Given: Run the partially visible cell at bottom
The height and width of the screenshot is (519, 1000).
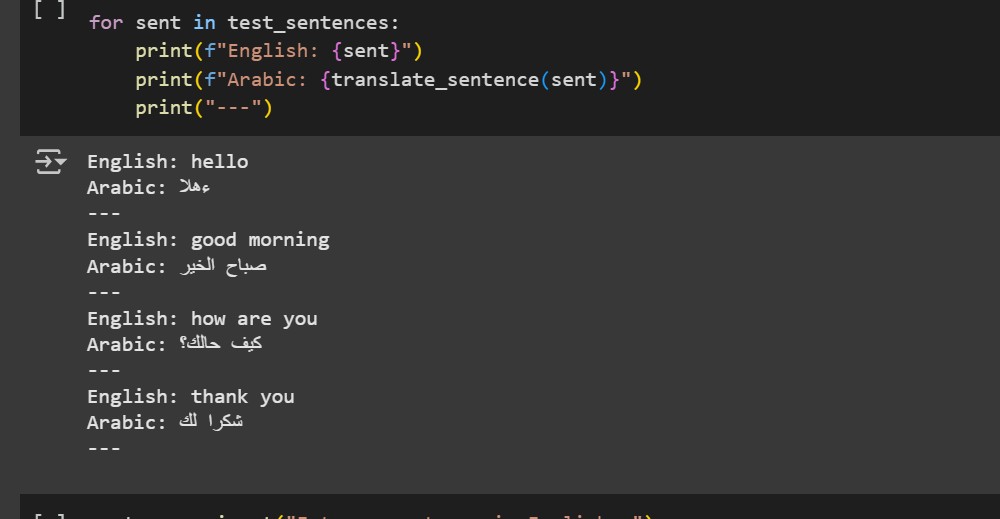Looking at the screenshot, I should (50, 515).
